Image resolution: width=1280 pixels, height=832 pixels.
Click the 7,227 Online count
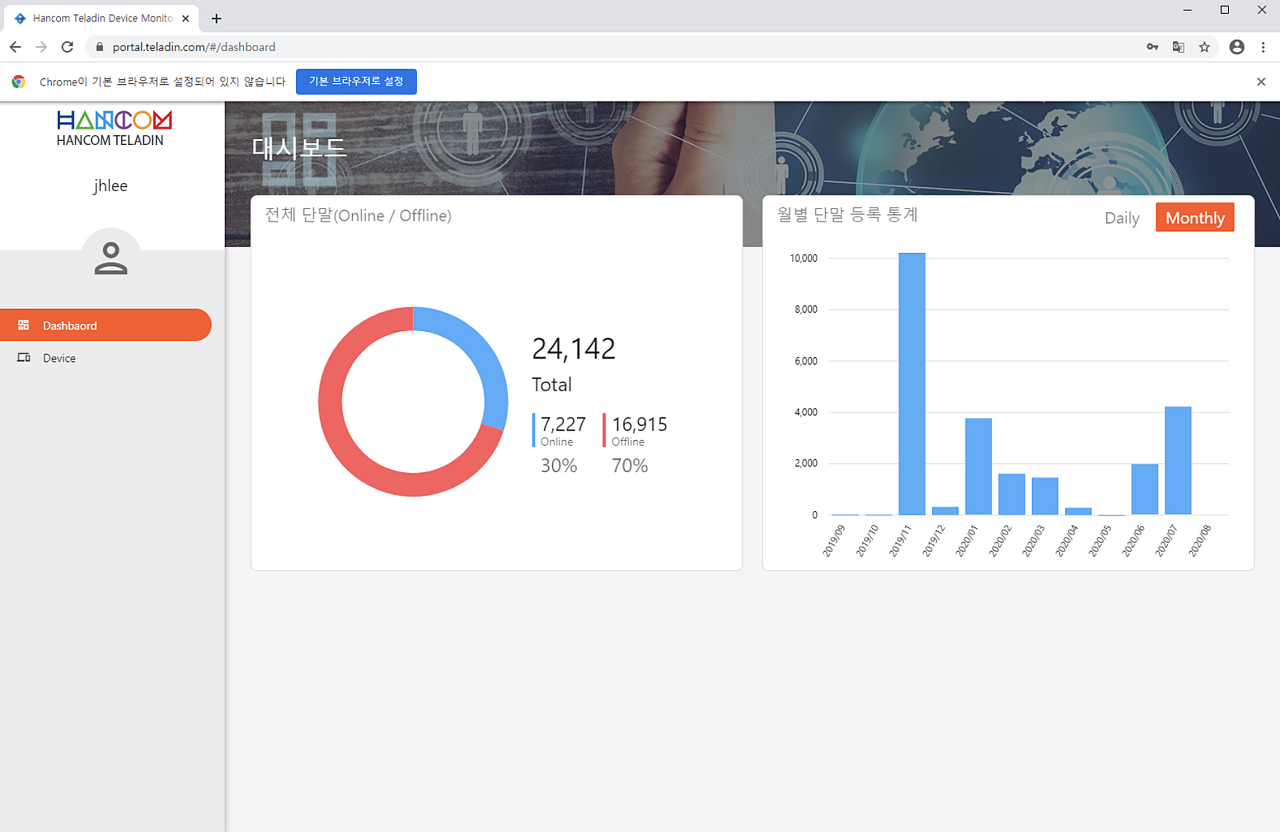(563, 424)
